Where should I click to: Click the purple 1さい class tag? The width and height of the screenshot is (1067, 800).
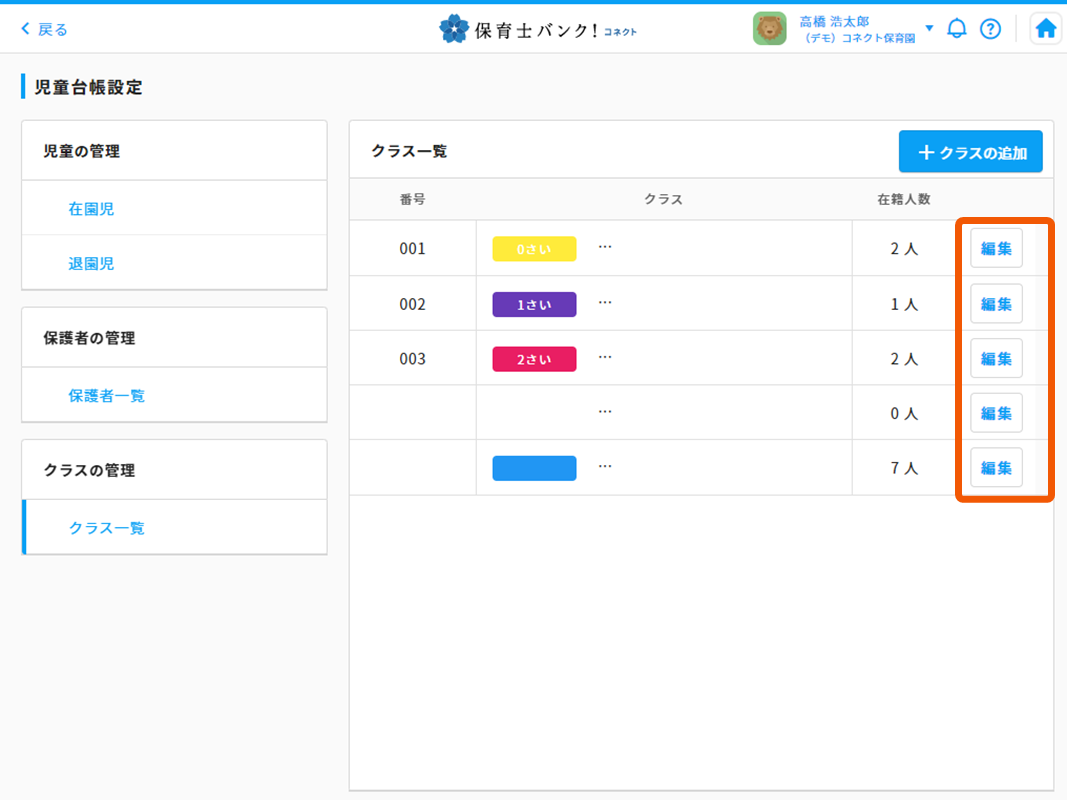point(534,305)
